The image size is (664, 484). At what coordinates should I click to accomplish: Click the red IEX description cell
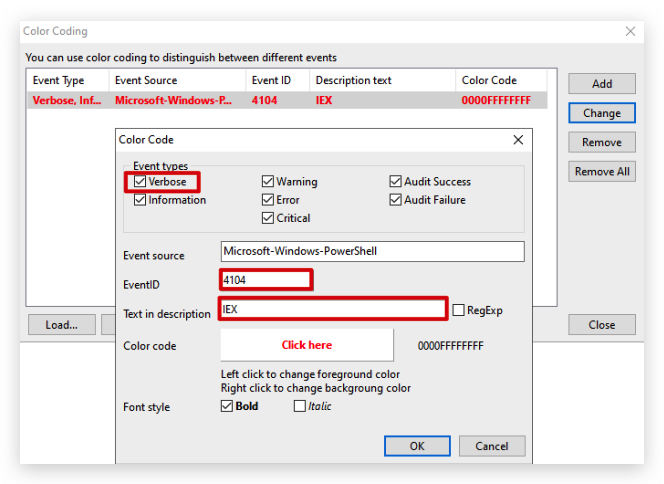[x=324, y=100]
